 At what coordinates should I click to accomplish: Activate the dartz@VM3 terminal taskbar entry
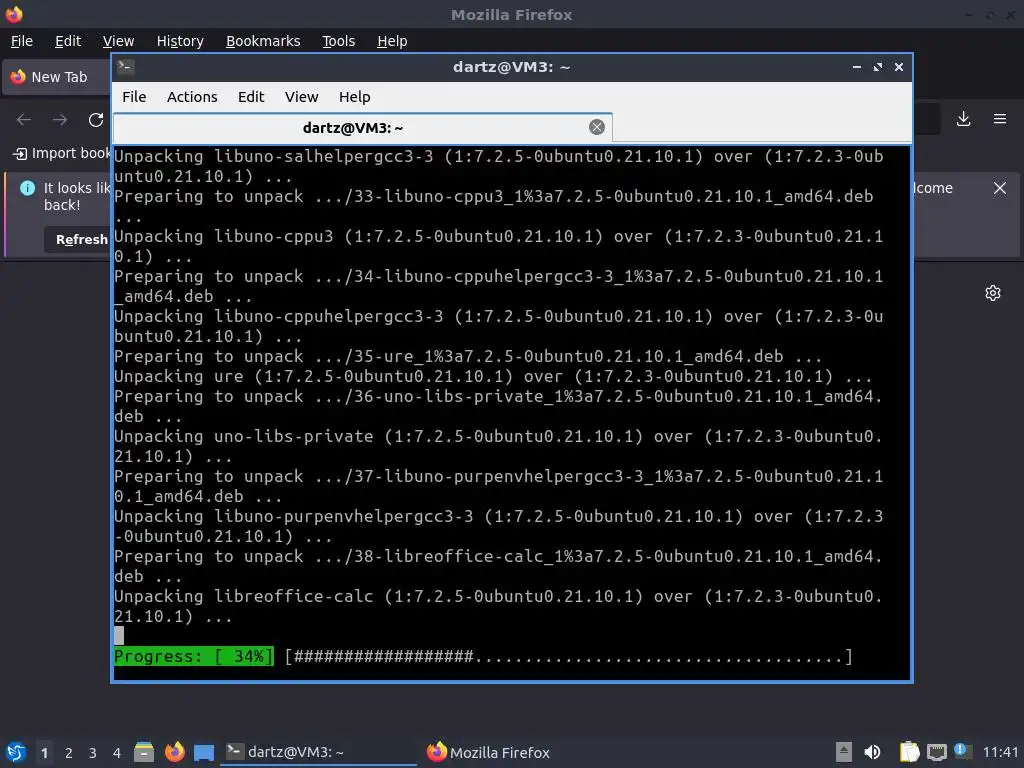[x=318, y=752]
